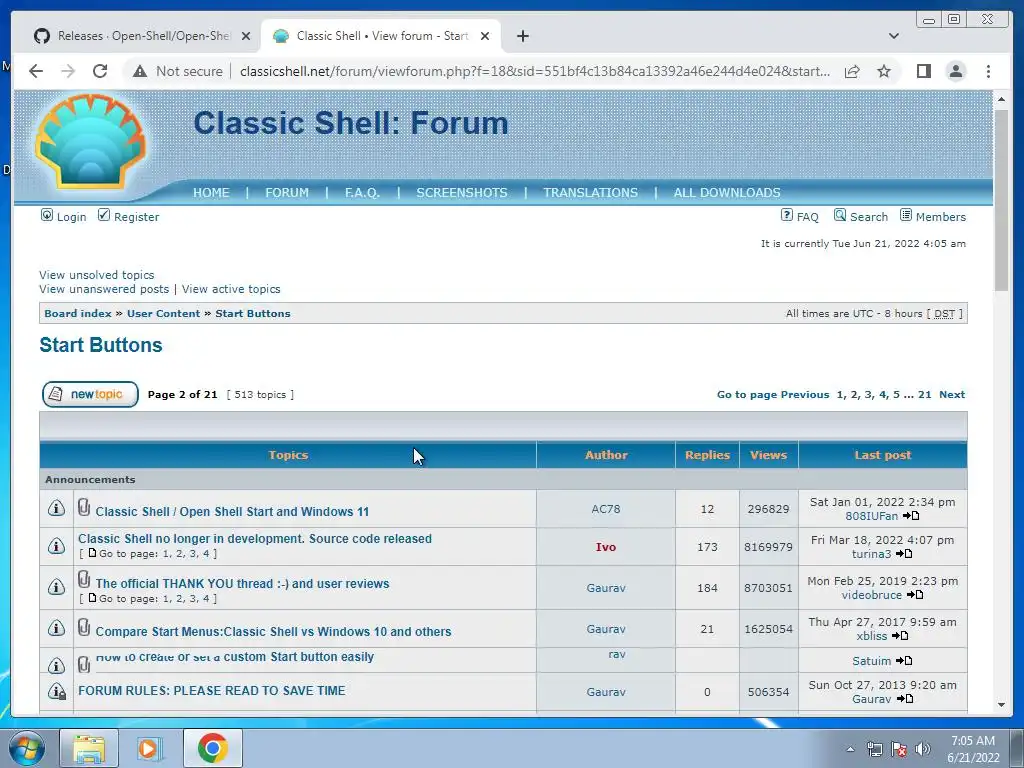Open the forum Search link
1024x768 pixels.
click(869, 217)
